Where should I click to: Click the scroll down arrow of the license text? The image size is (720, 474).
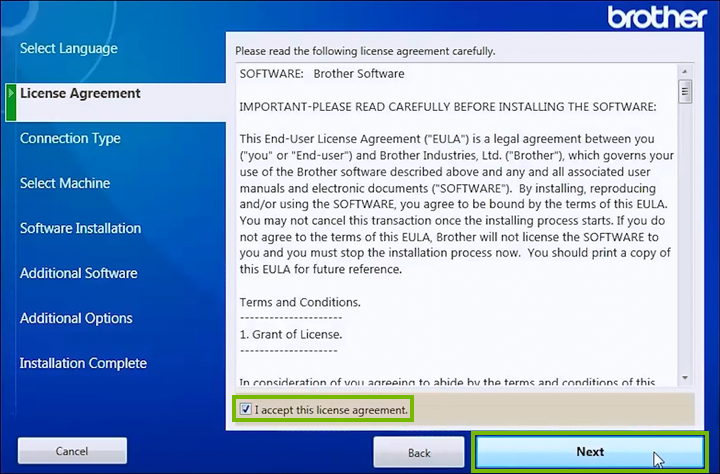(685, 378)
